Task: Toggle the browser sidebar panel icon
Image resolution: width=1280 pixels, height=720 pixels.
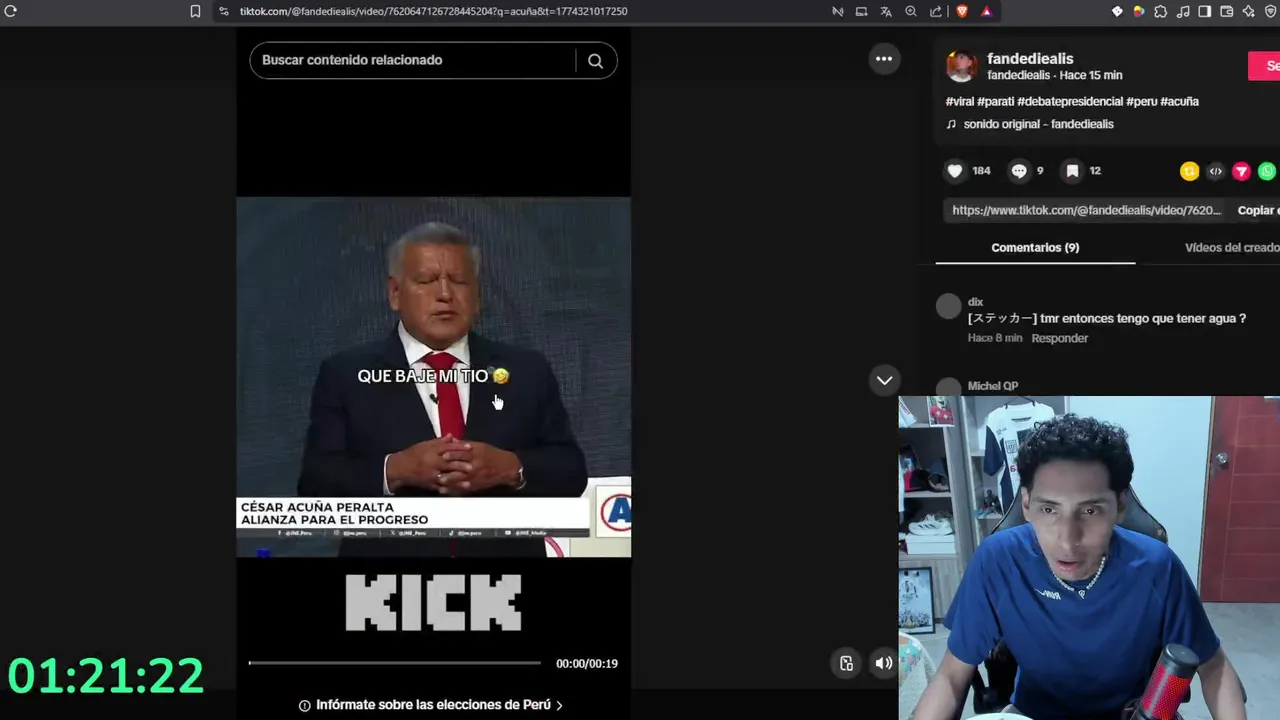Action: point(1204,11)
